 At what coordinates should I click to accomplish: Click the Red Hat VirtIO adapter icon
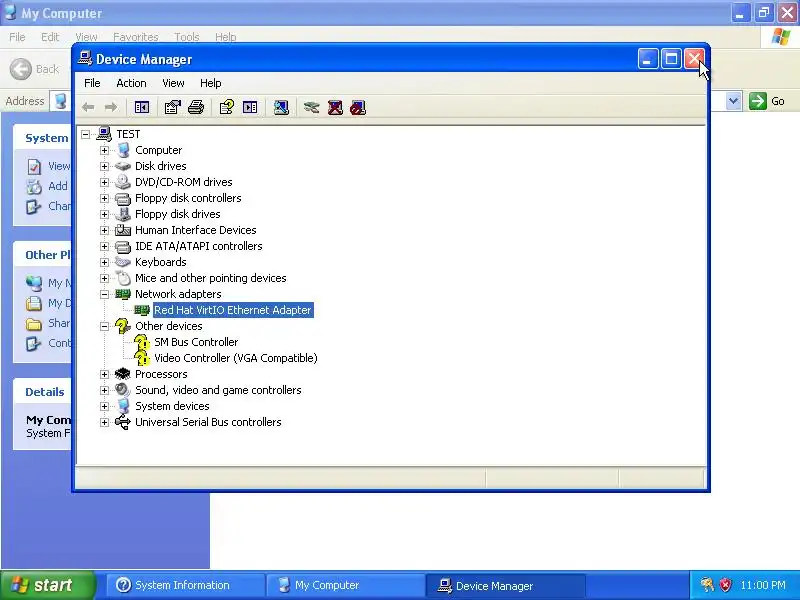pyautogui.click(x=142, y=310)
